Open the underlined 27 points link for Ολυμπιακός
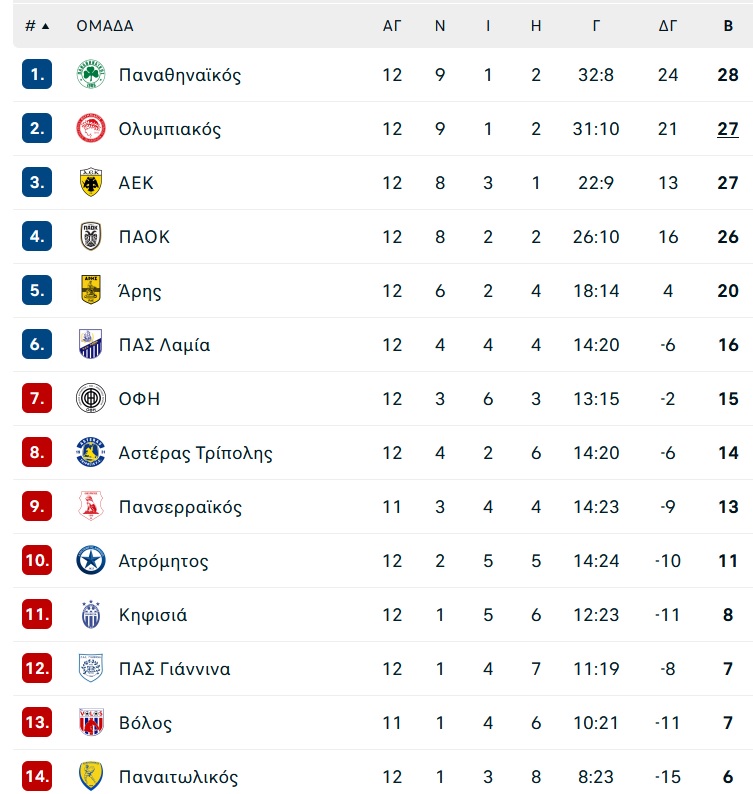This screenshot has height=794, width=753. (728, 129)
